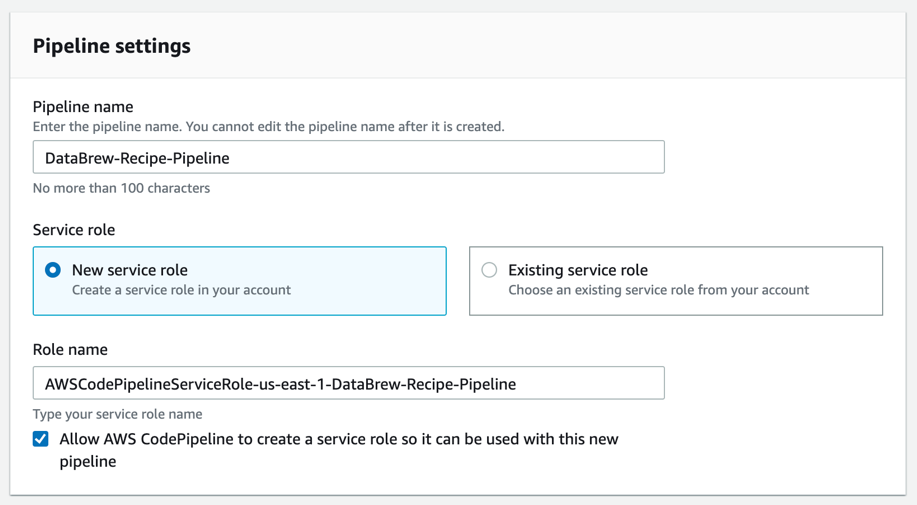Click "Create a service role in your account" description

[181, 290]
